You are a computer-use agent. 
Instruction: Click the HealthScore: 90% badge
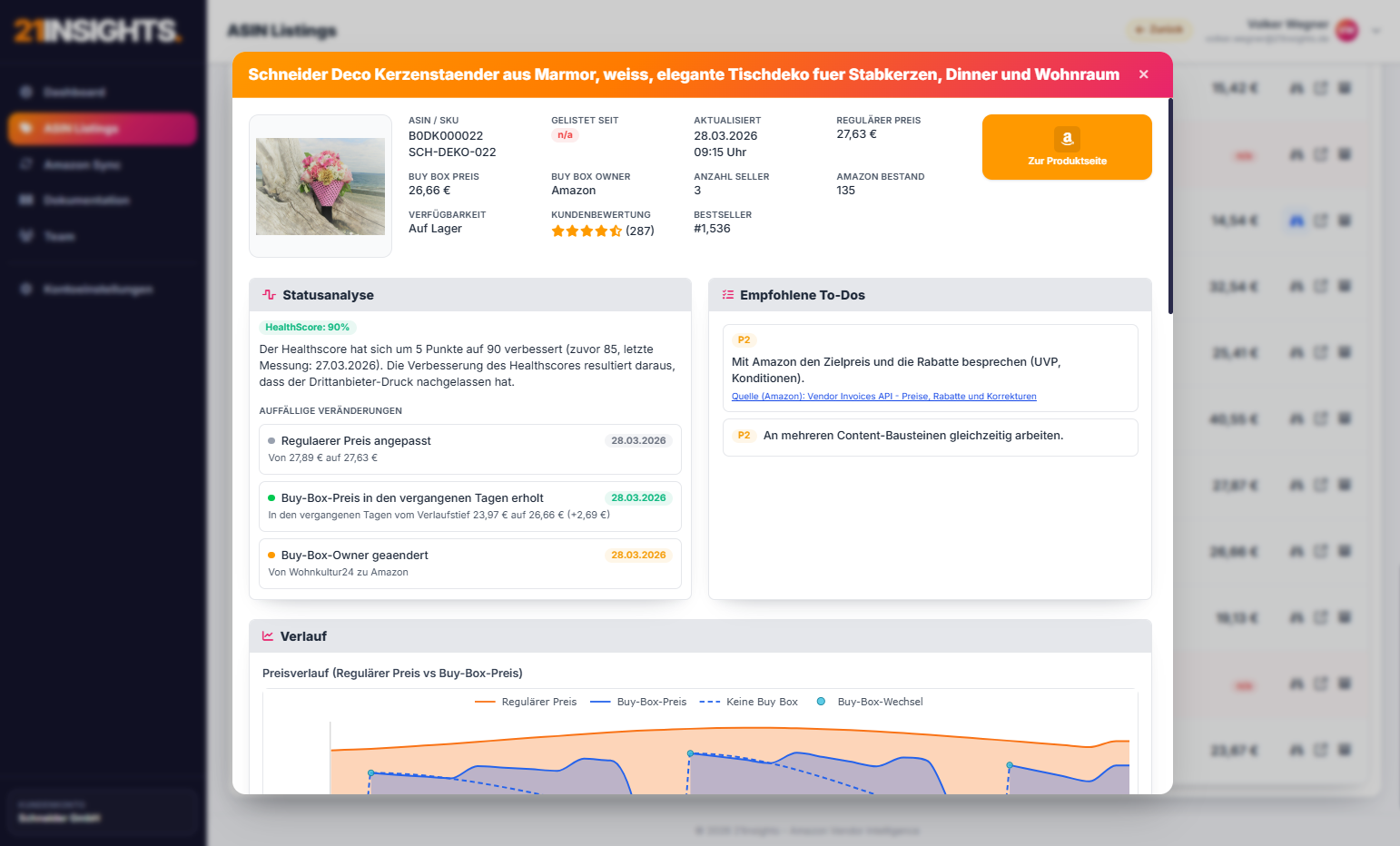(x=307, y=327)
